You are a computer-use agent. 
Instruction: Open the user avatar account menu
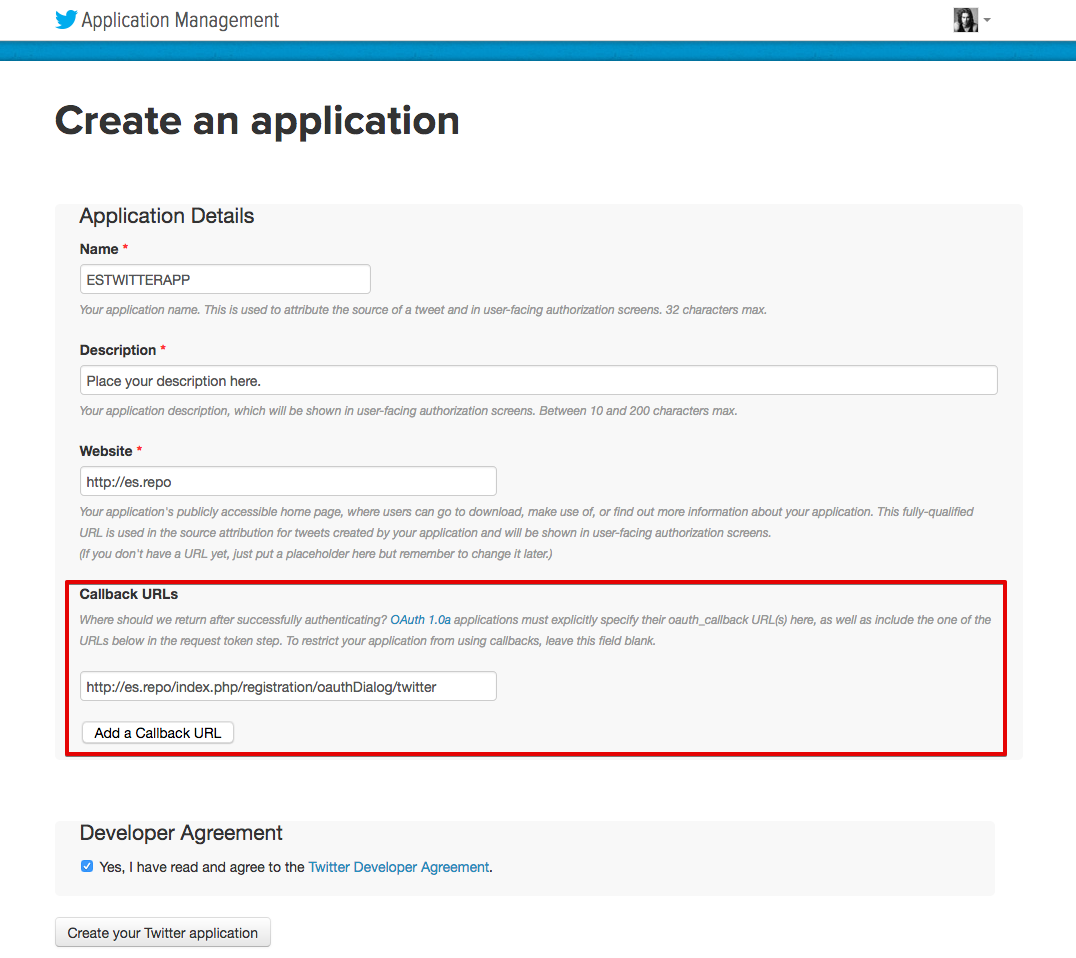[966, 20]
